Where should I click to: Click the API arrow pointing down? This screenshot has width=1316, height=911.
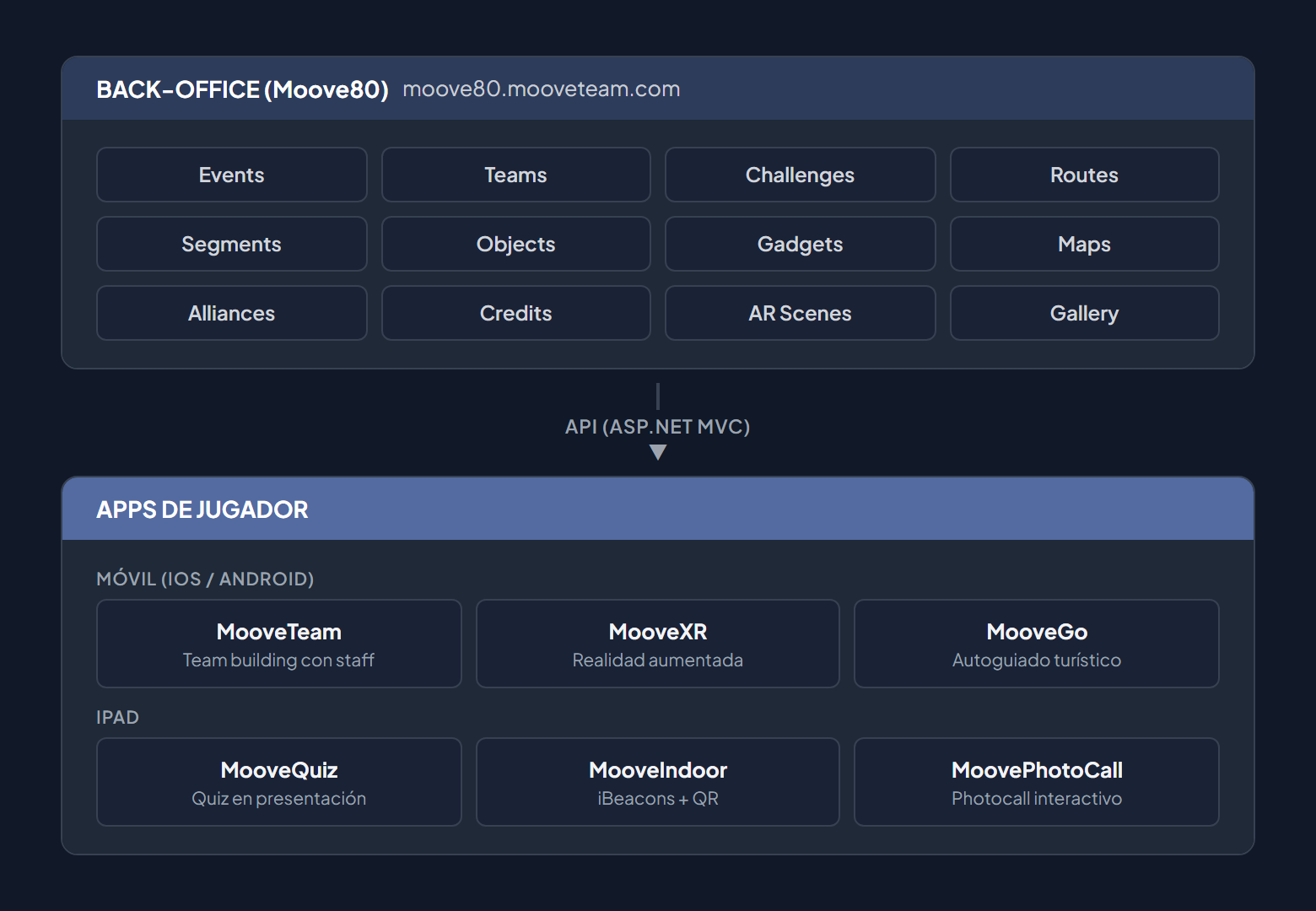(658, 452)
